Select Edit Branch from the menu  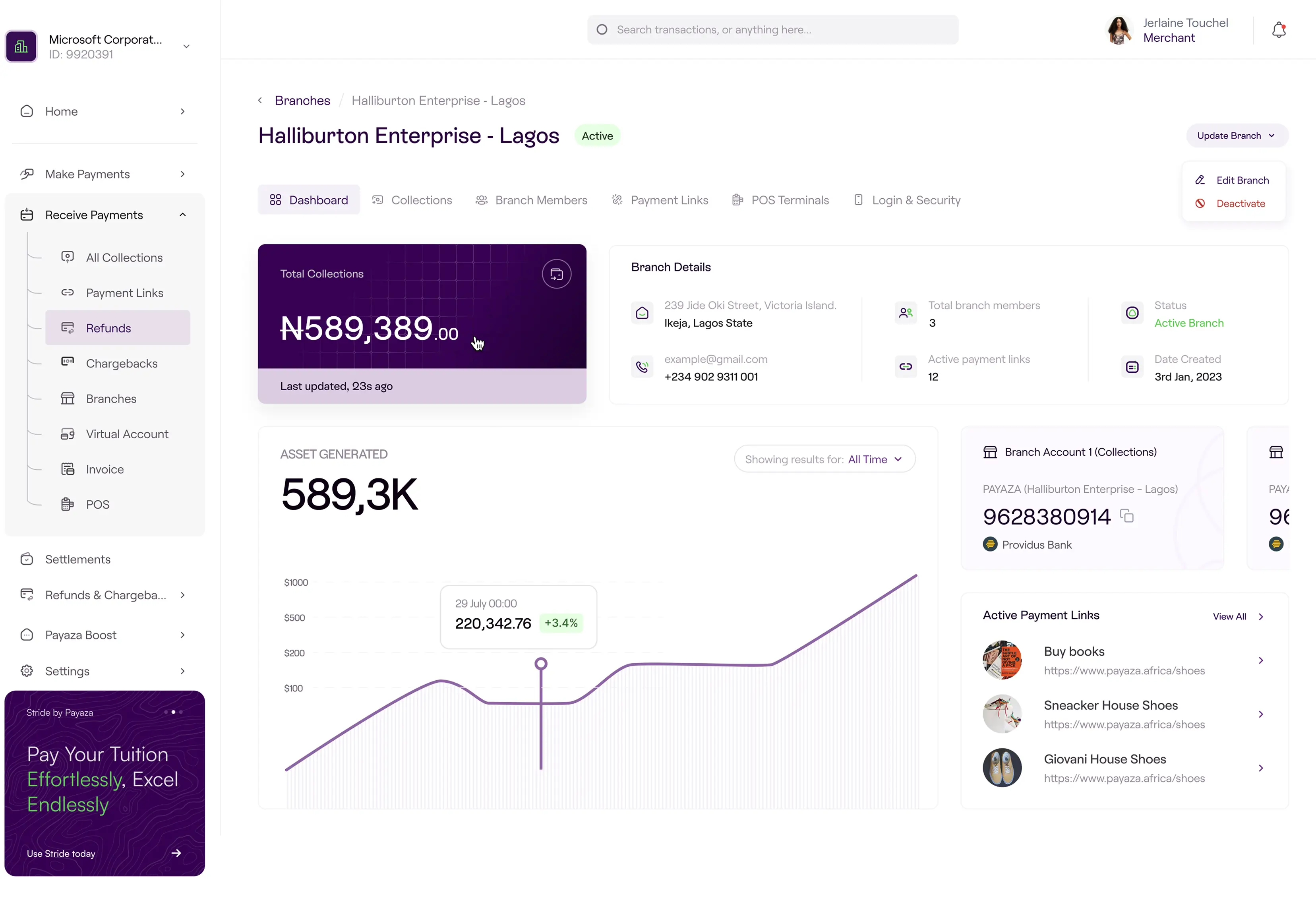(x=1233, y=180)
